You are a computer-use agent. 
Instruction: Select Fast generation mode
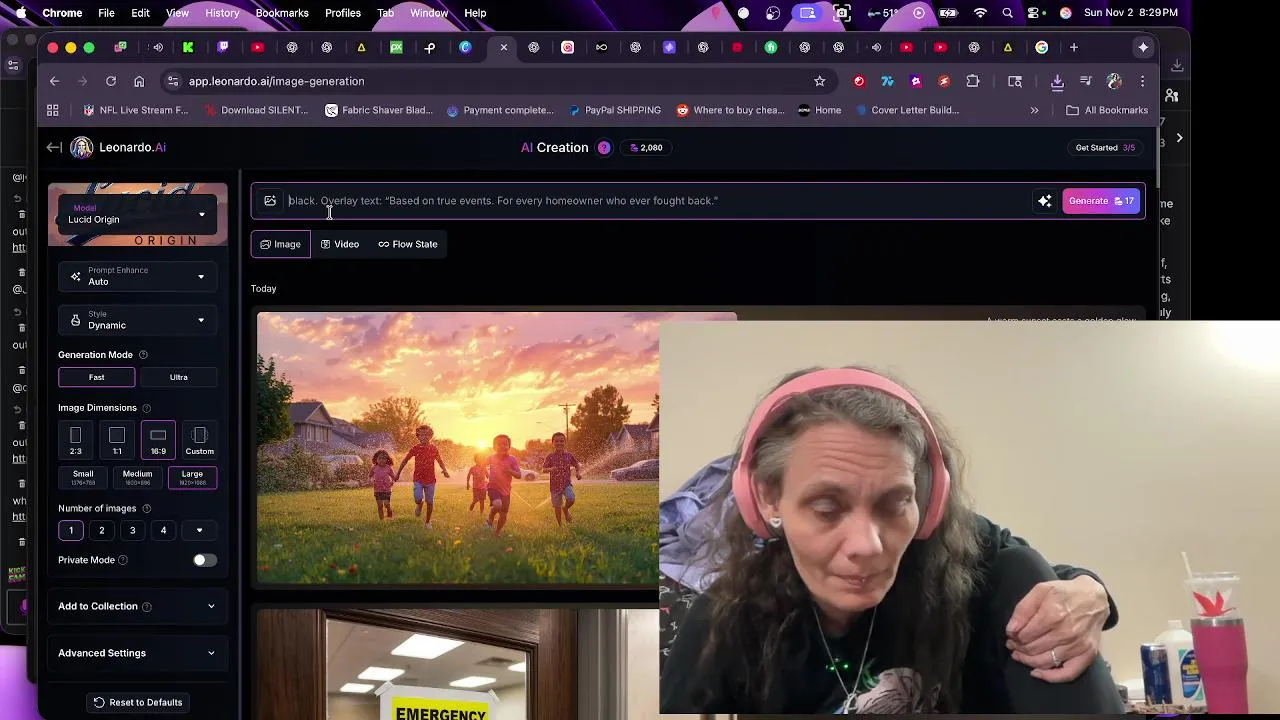[x=97, y=377]
